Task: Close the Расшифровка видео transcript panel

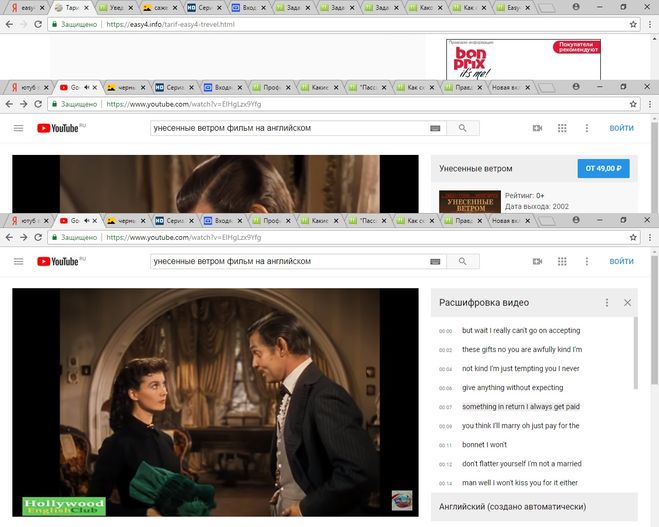Action: [x=627, y=303]
